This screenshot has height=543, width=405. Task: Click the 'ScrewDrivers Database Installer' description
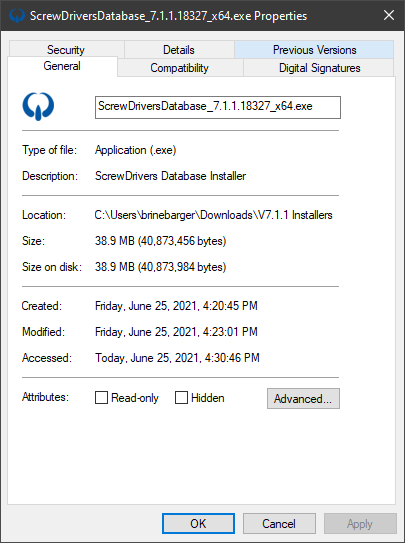(x=170, y=176)
